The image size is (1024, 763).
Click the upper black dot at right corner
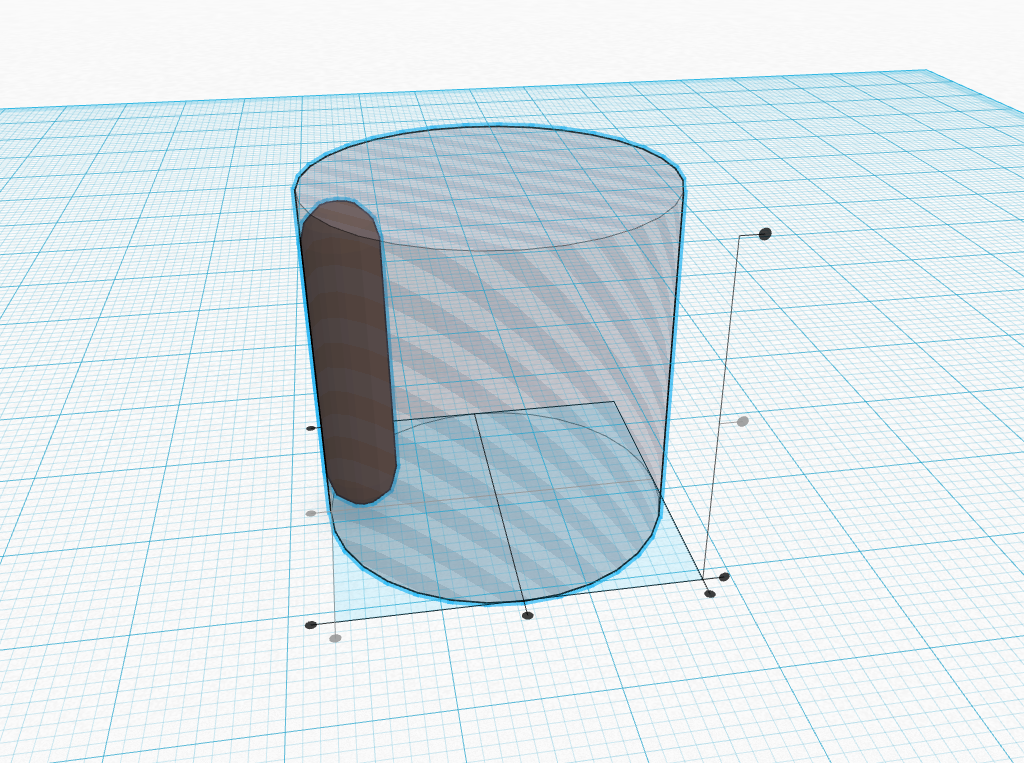[724, 577]
